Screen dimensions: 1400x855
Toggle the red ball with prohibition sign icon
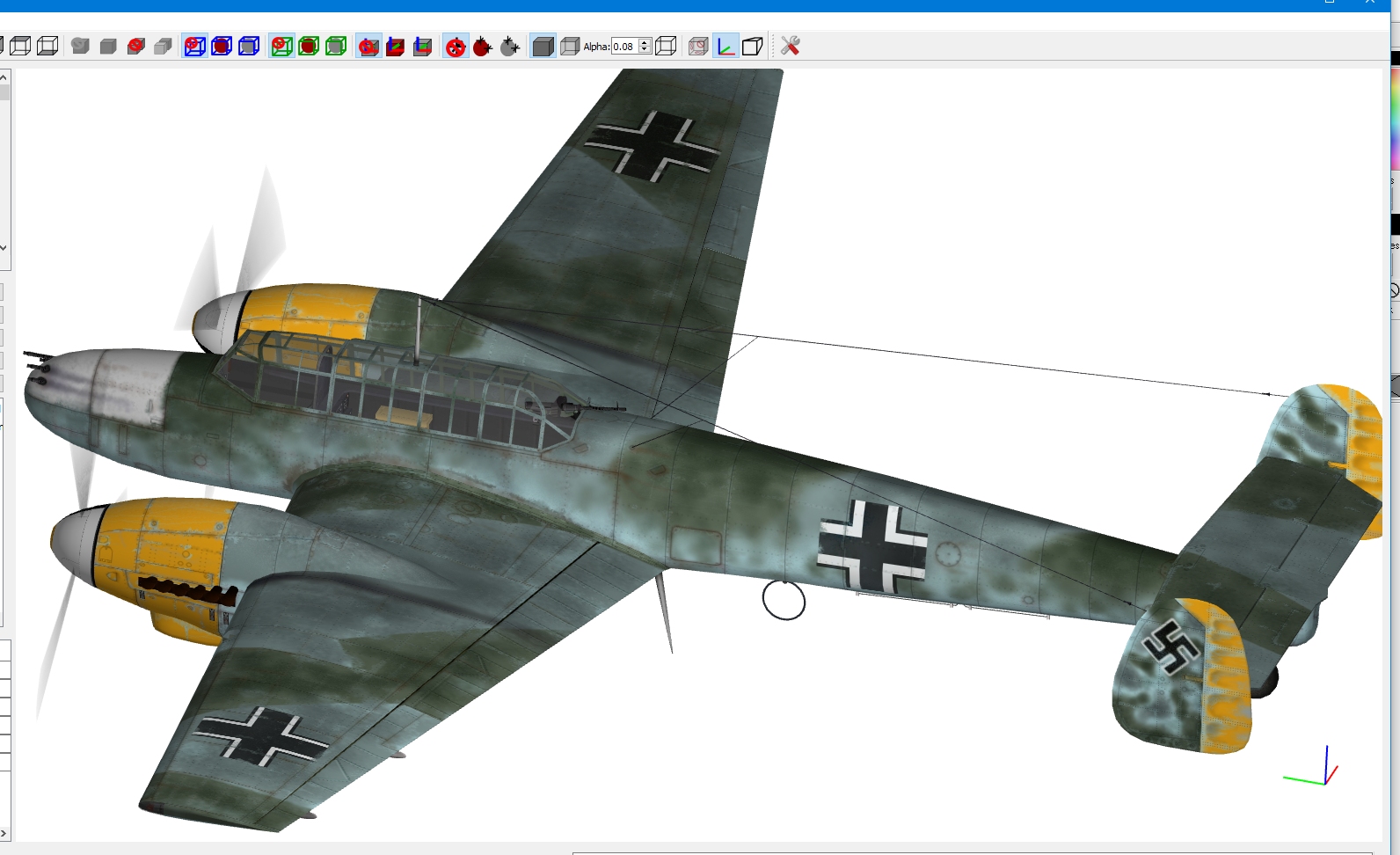pos(456,46)
